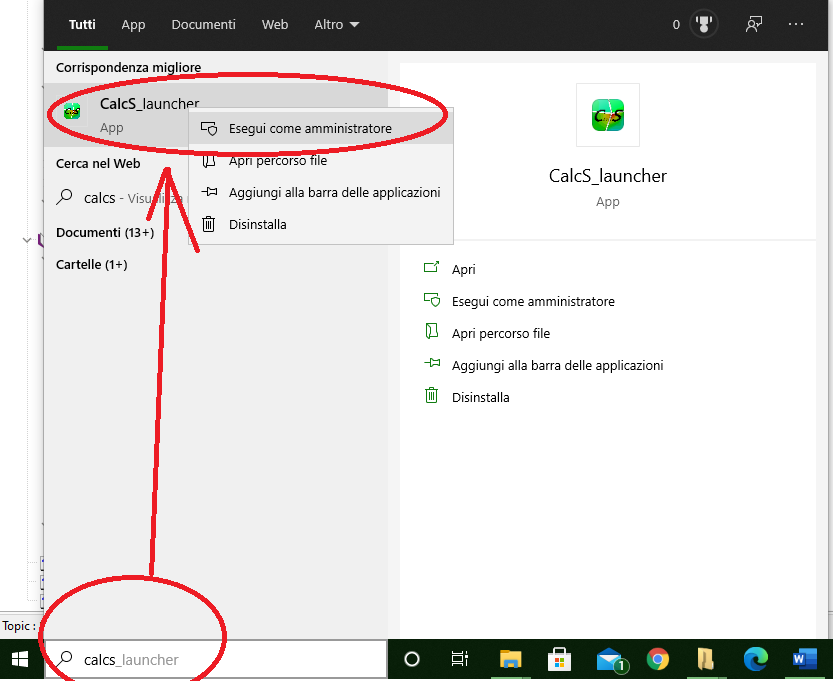
Task: Open Mail app from taskbar
Action: 611,660
